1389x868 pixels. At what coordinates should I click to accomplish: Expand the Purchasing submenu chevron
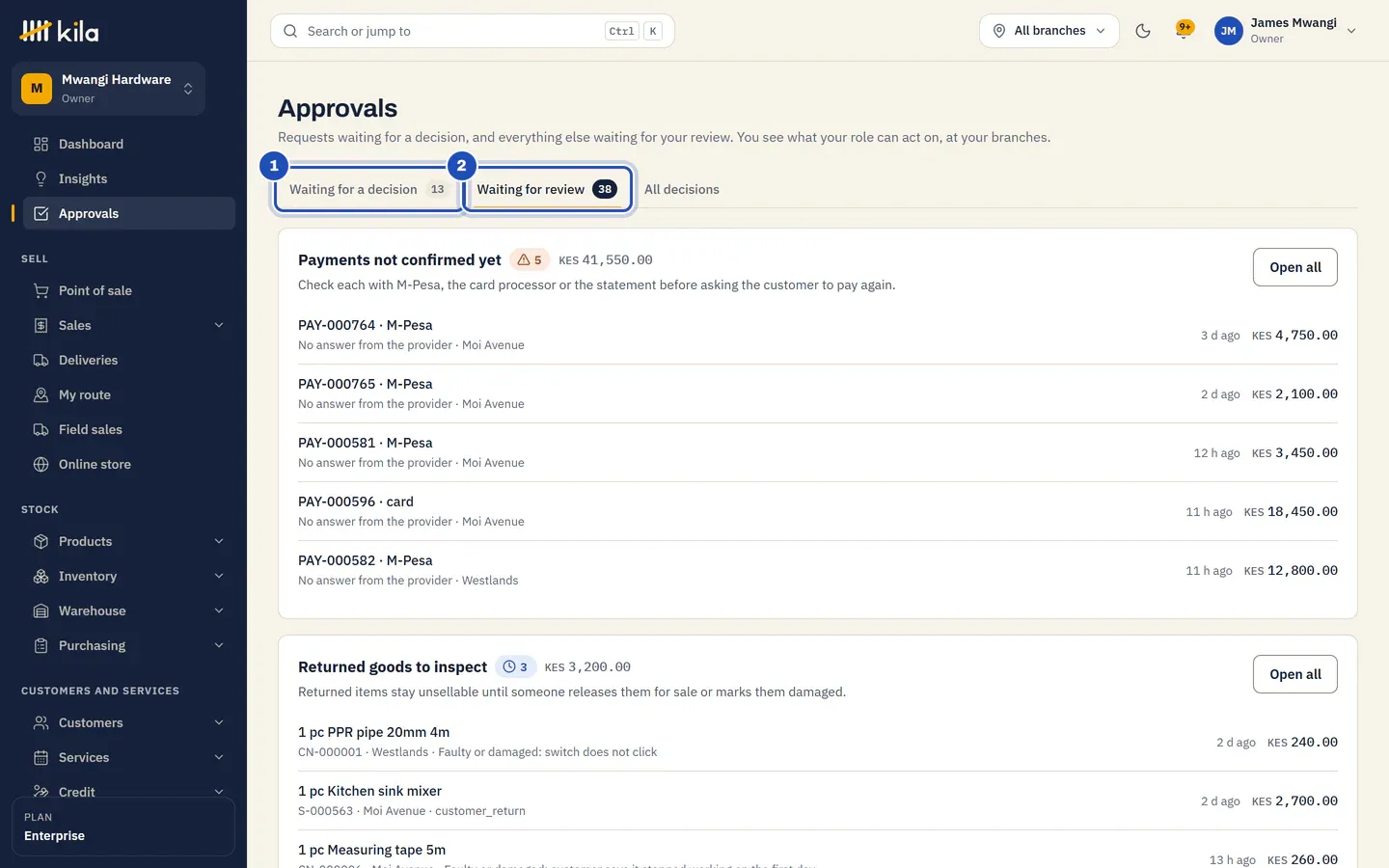click(219, 646)
